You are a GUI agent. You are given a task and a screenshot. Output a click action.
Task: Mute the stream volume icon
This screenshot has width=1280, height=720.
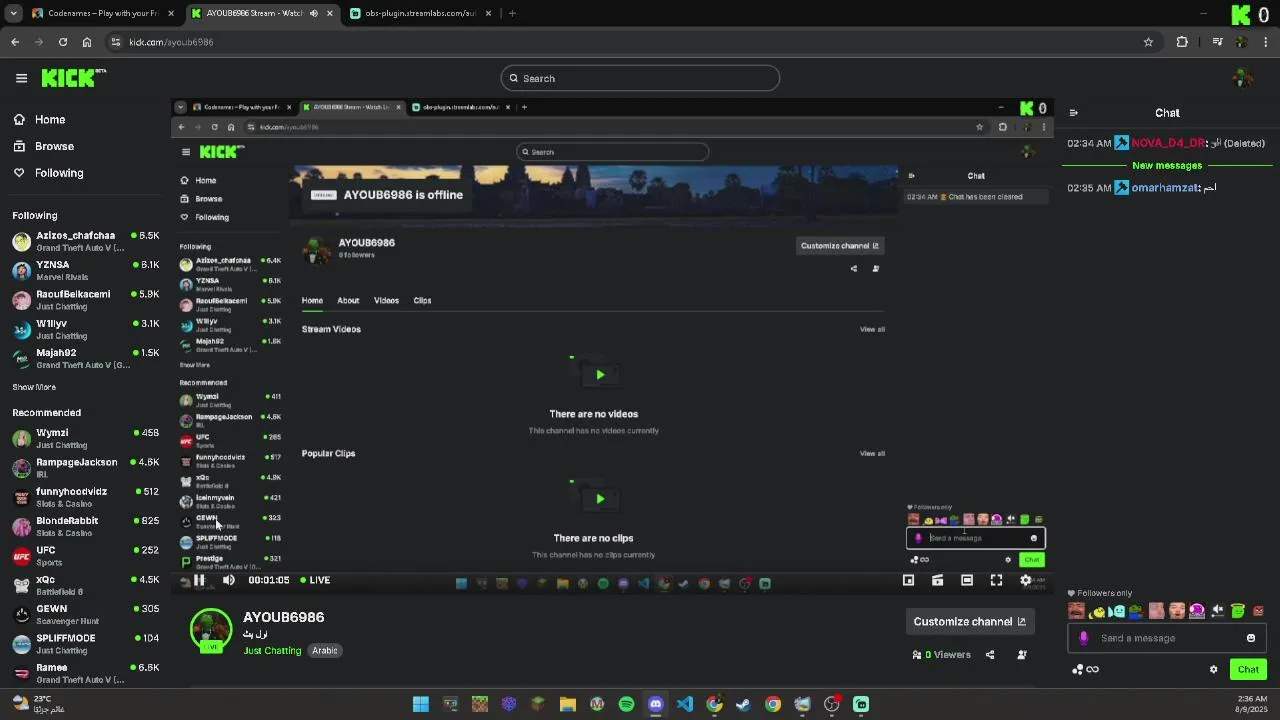pos(229,580)
